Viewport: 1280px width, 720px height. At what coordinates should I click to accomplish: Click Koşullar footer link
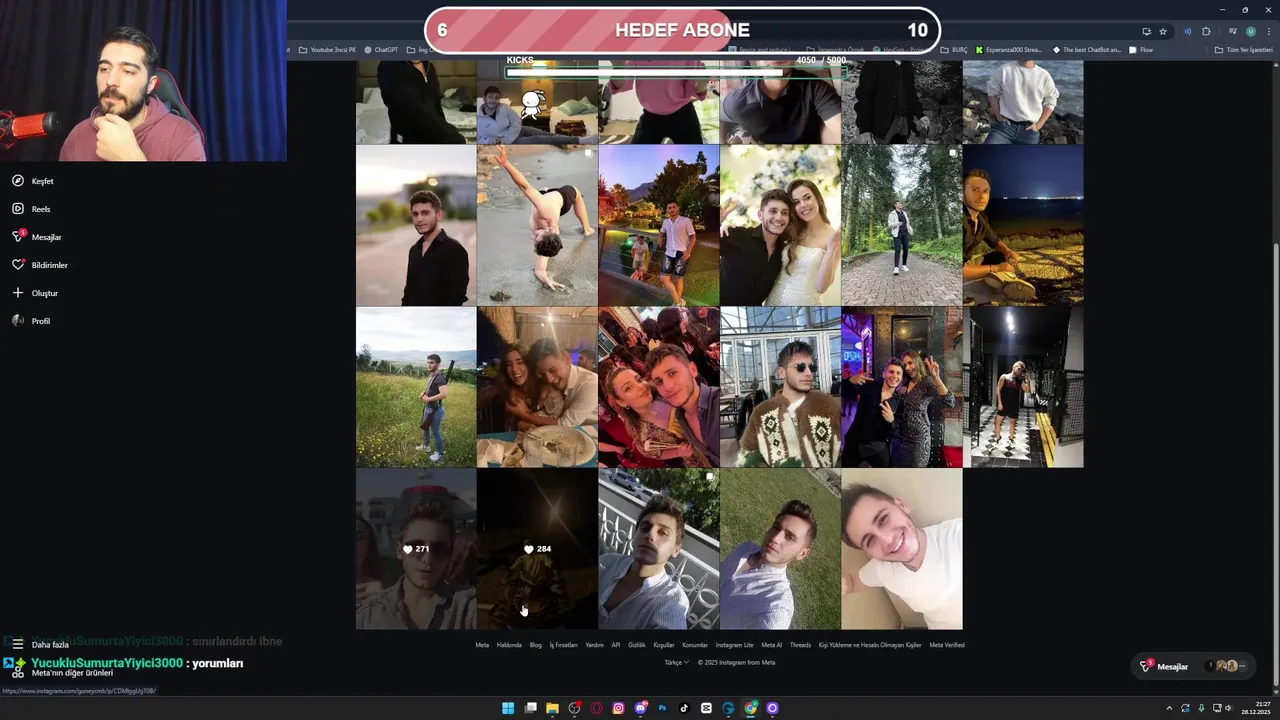(x=664, y=645)
